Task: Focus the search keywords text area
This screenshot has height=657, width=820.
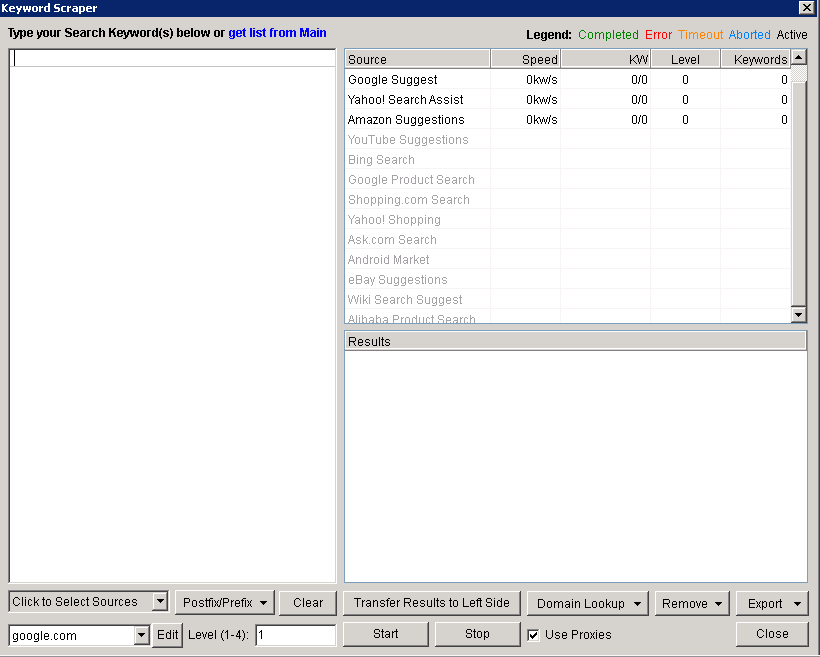Action: click(x=172, y=315)
